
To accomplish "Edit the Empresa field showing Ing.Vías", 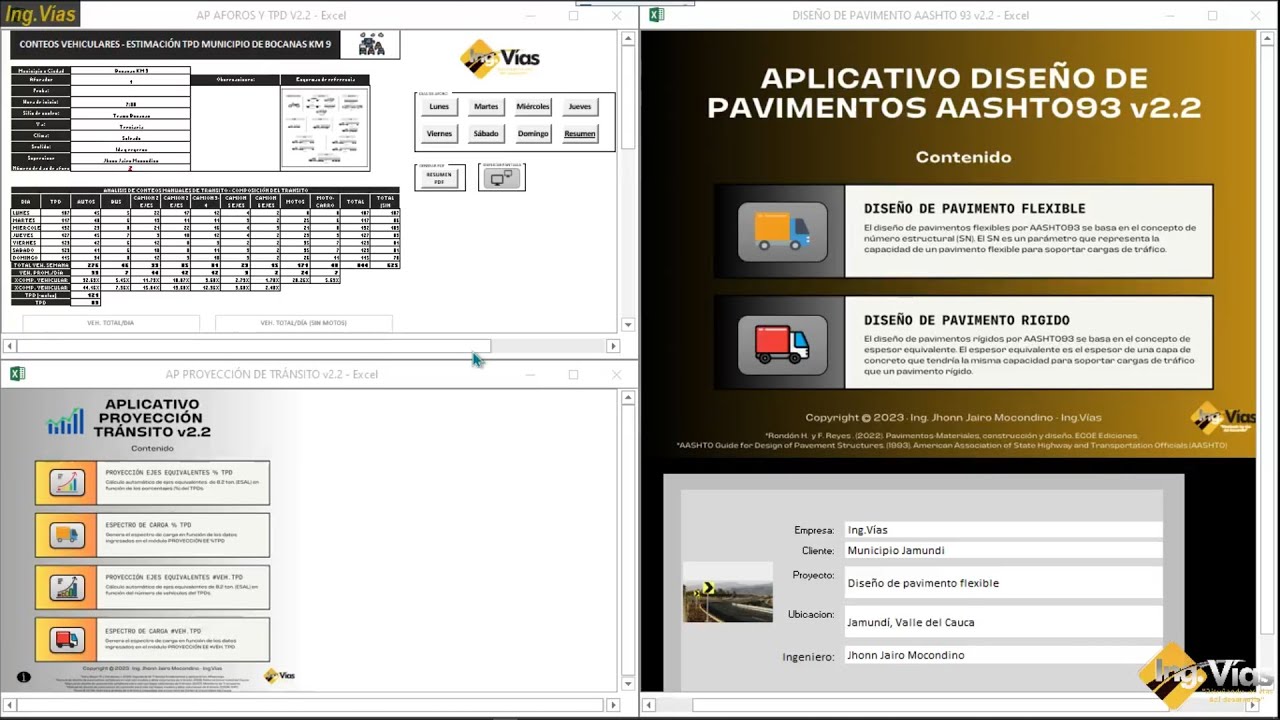I will (1003, 530).
